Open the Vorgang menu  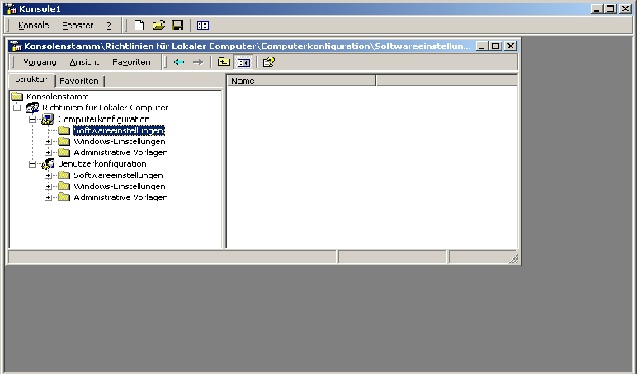pyautogui.click(x=39, y=62)
